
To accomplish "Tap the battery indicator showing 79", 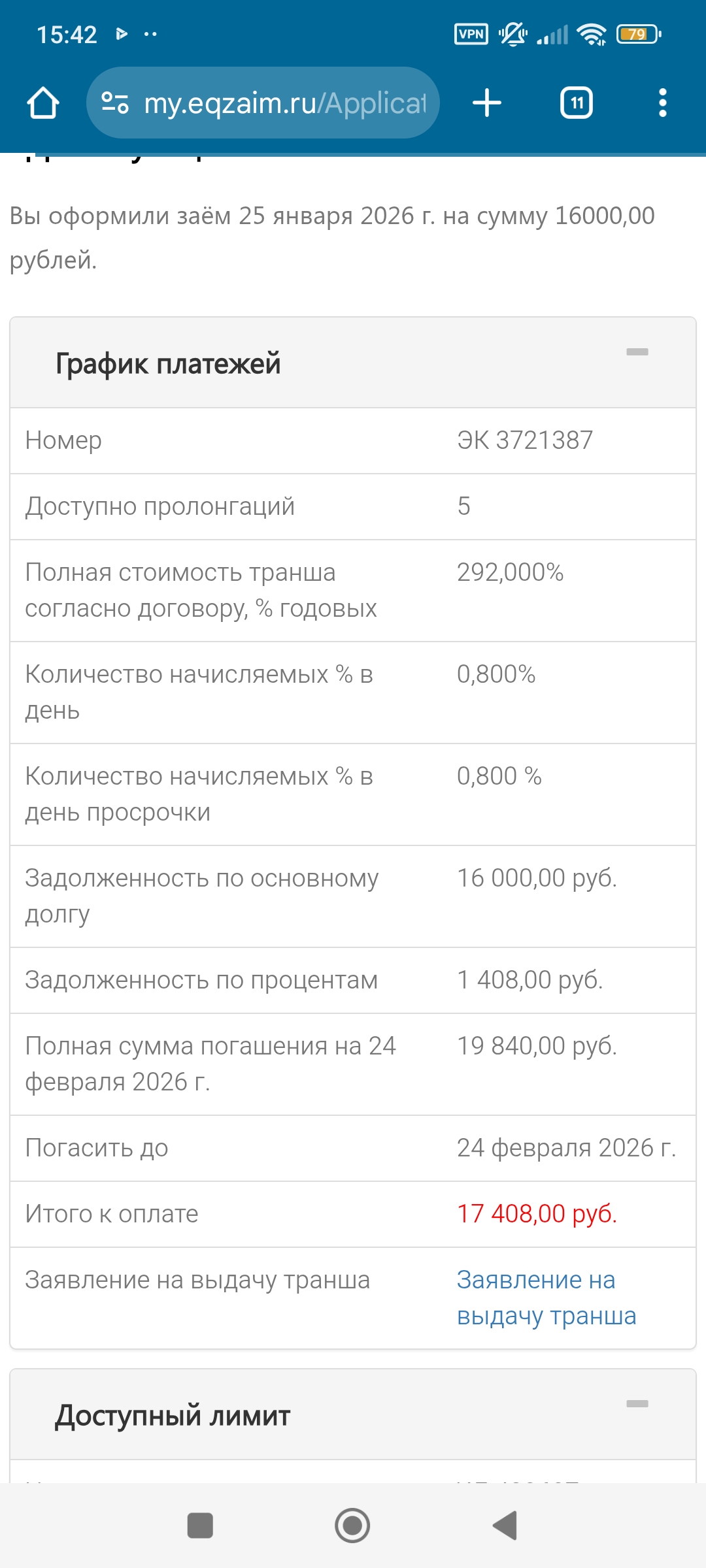I will 638,34.
